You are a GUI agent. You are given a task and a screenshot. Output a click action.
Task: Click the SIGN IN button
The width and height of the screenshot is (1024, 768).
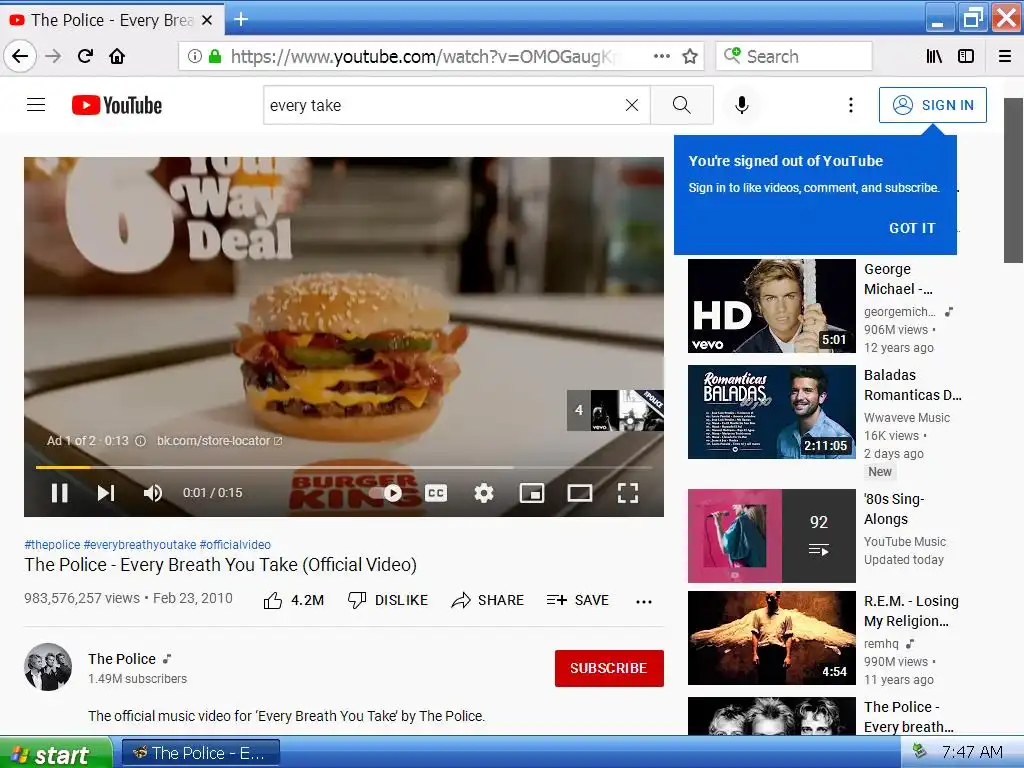pyautogui.click(x=933, y=105)
